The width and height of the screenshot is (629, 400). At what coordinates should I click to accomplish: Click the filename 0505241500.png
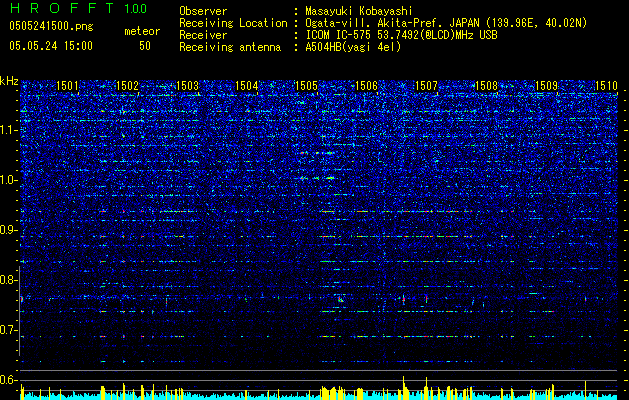[x=51, y=26]
